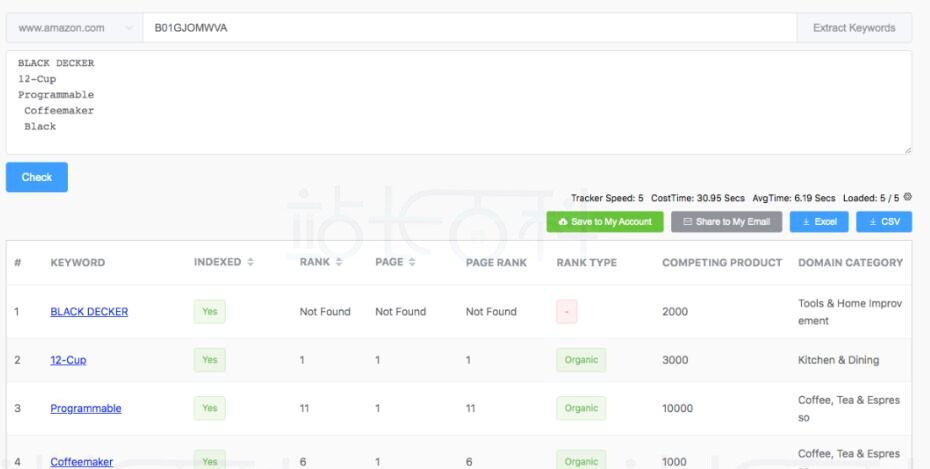Click rank value 11 for Programmable

(x=304, y=409)
